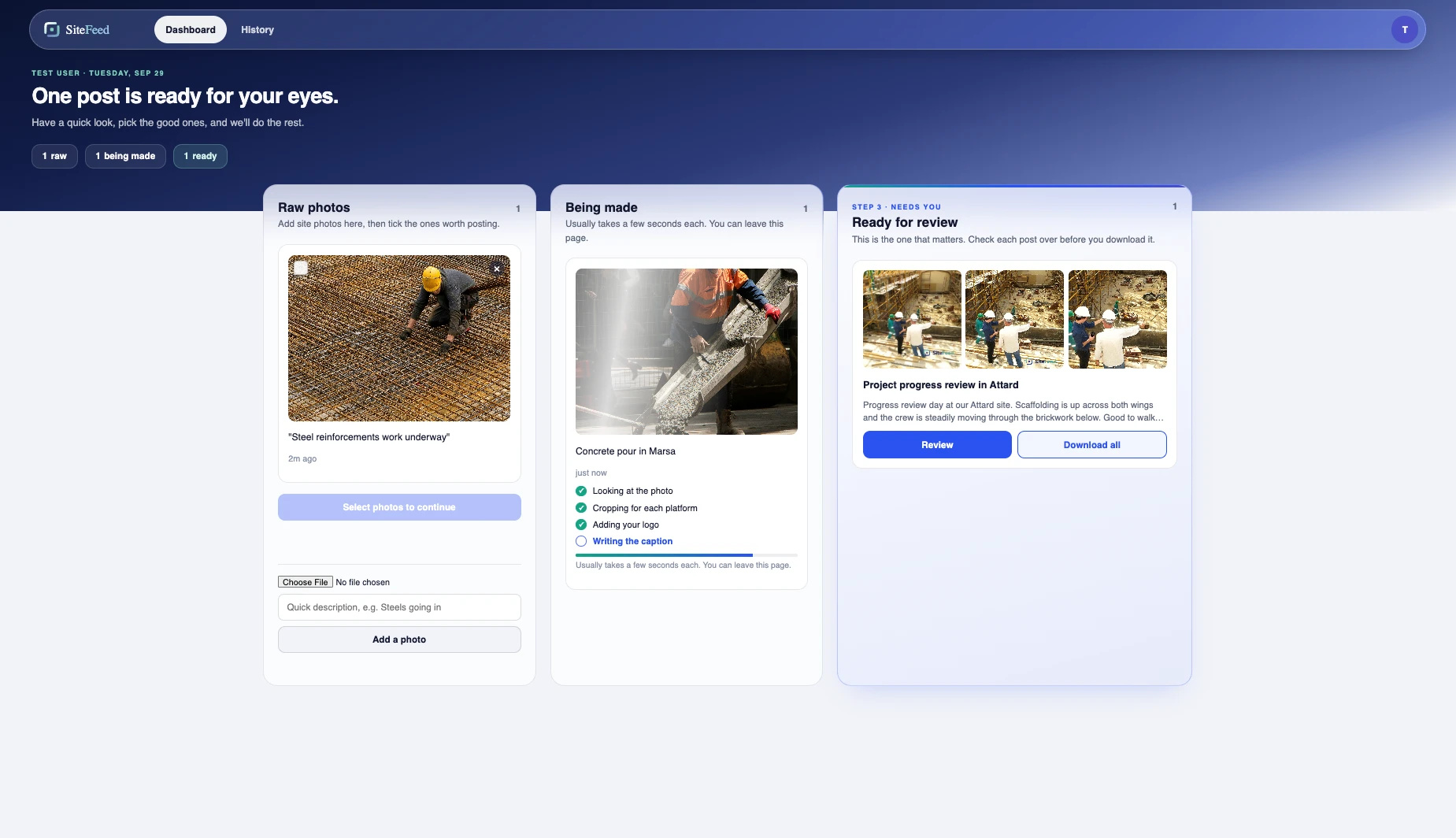This screenshot has width=1456, height=838.
Task: Click the Choose File button
Action: click(x=306, y=582)
